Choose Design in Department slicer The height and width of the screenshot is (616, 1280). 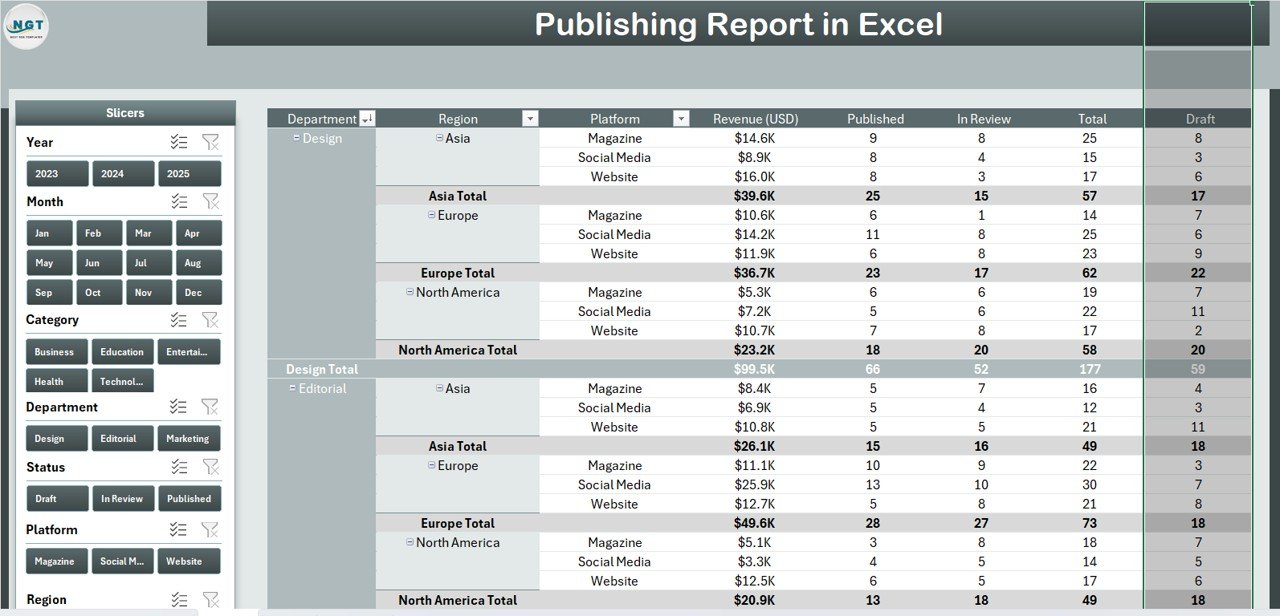pos(57,438)
